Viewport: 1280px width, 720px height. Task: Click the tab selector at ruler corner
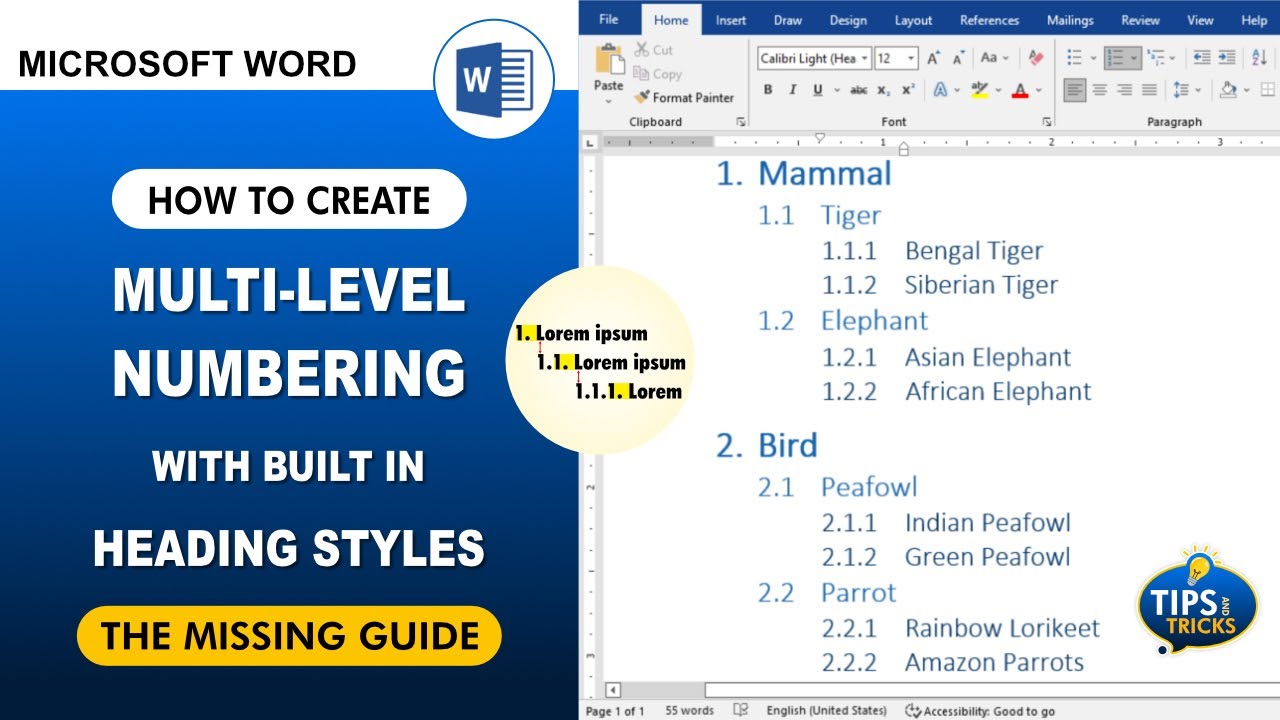(589, 143)
